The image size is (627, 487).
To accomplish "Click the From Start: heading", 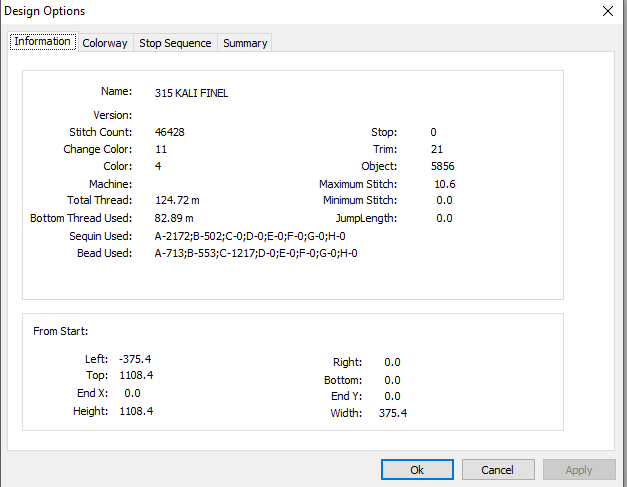I will point(60,331).
